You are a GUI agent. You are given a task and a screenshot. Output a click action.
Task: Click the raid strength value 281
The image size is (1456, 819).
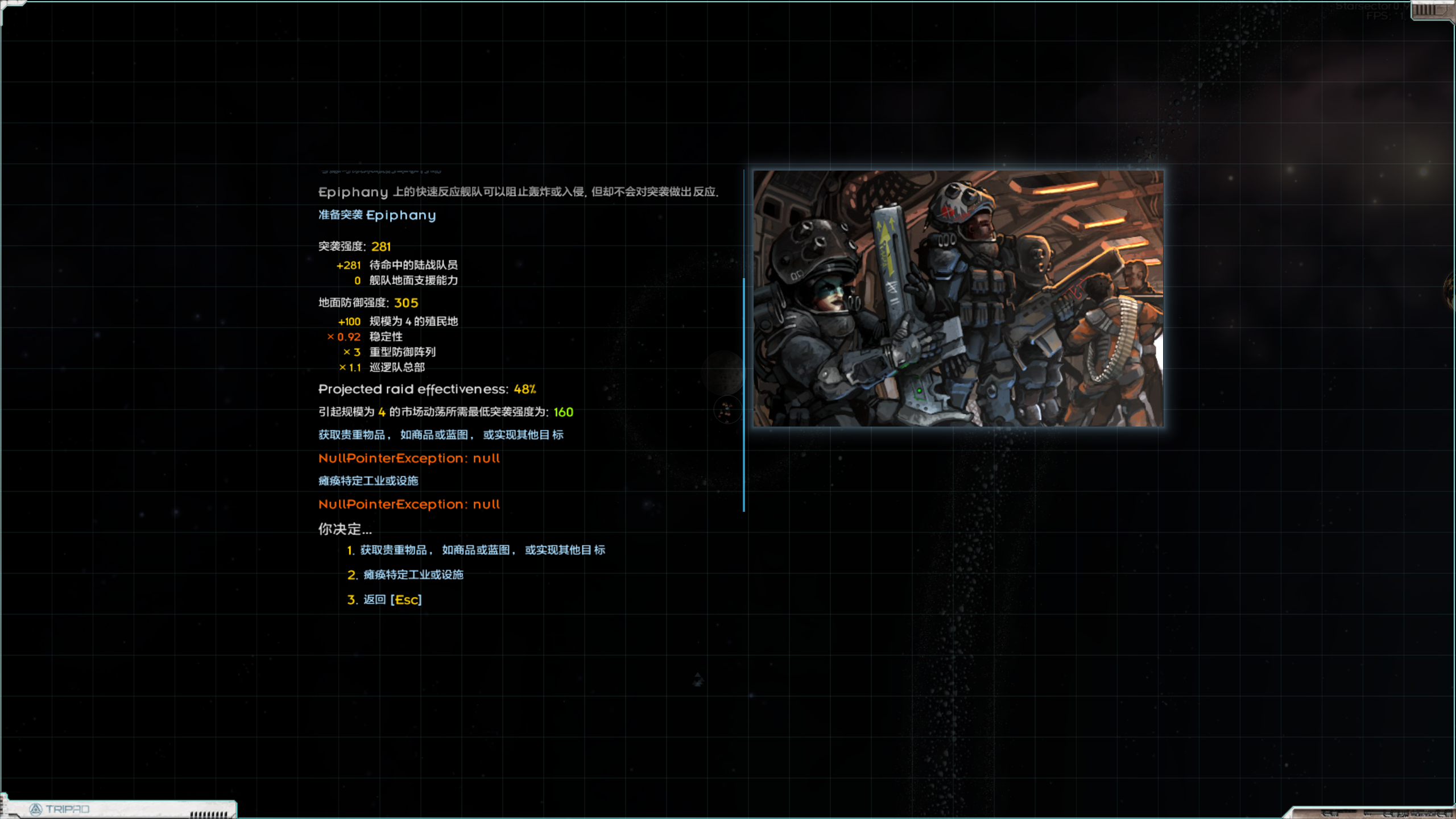(x=380, y=246)
